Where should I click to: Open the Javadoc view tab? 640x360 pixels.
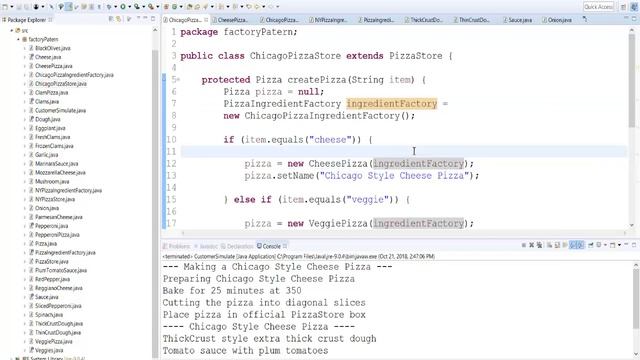(x=207, y=246)
